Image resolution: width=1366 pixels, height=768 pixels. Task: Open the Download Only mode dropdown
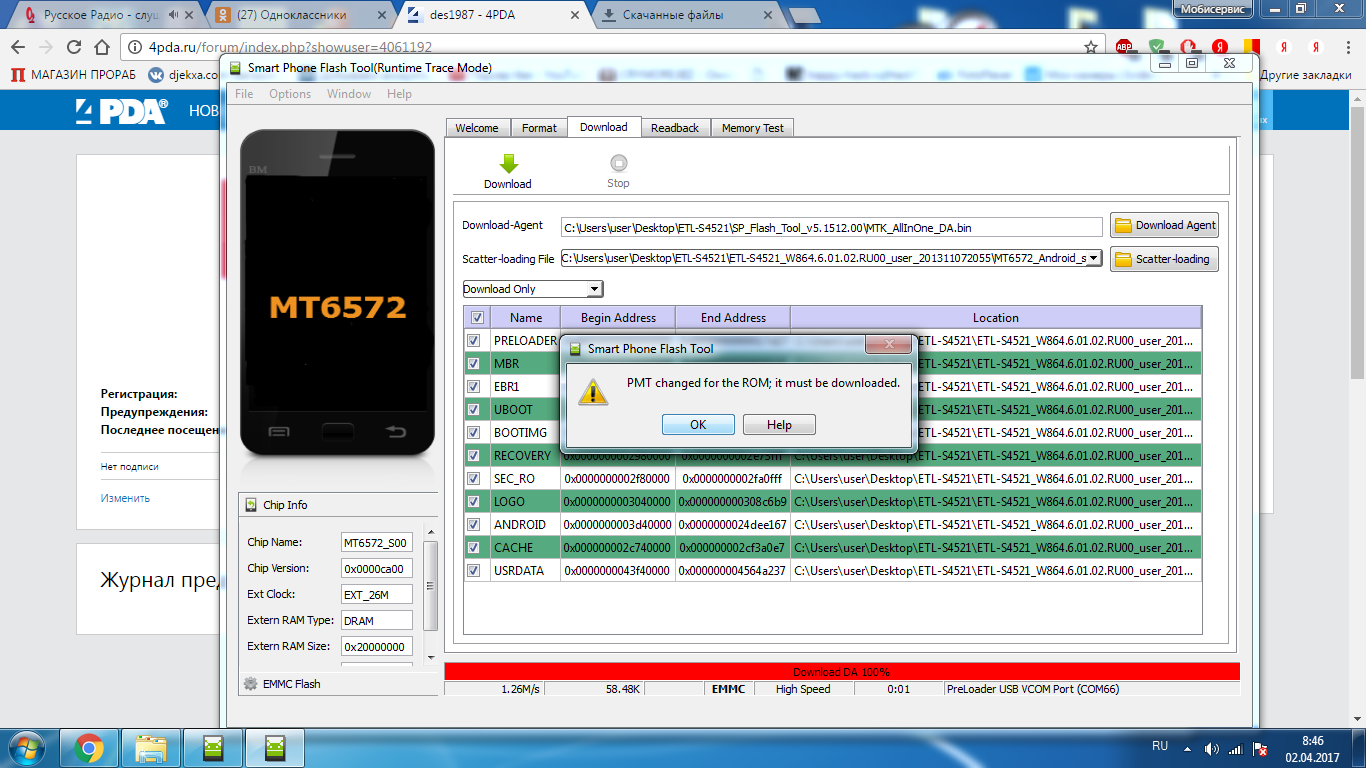[533, 289]
